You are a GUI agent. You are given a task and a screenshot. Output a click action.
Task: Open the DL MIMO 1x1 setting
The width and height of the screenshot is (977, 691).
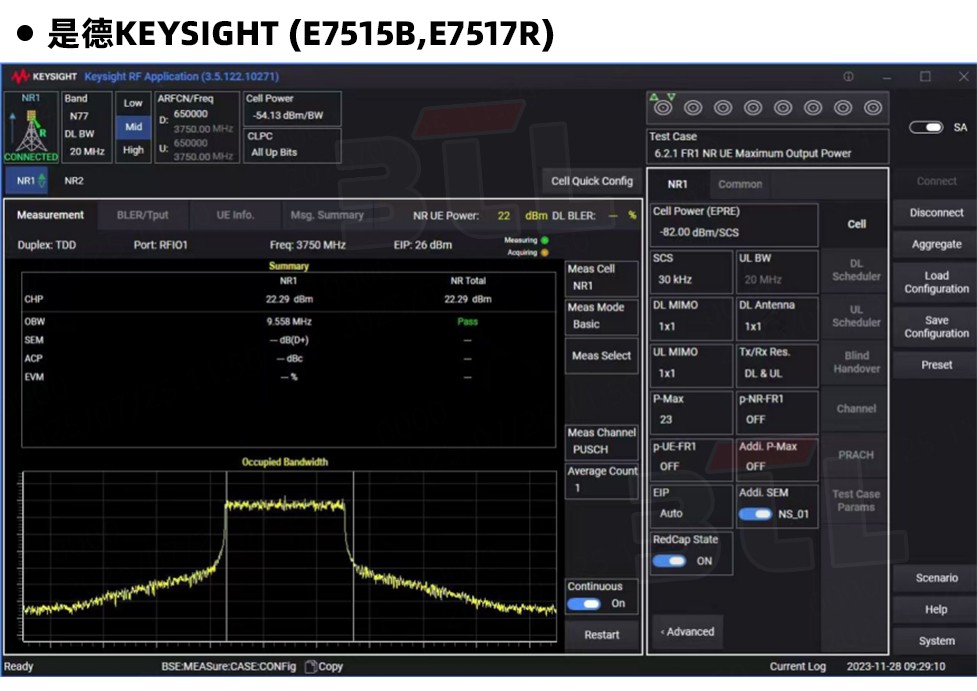click(691, 318)
